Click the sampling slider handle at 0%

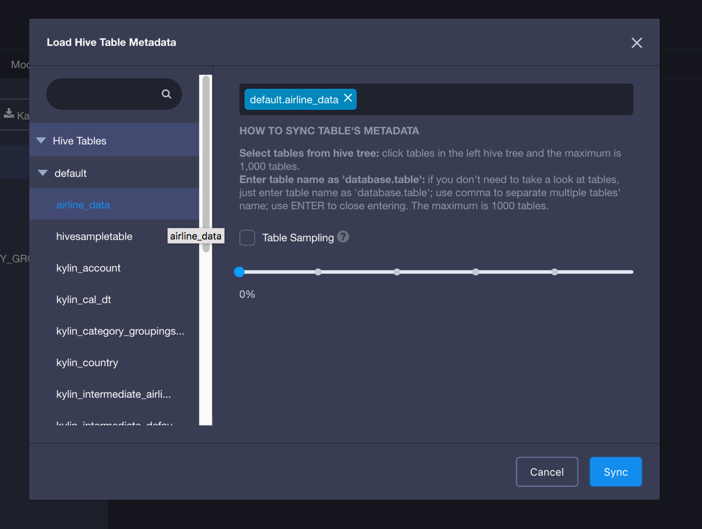pos(240,272)
